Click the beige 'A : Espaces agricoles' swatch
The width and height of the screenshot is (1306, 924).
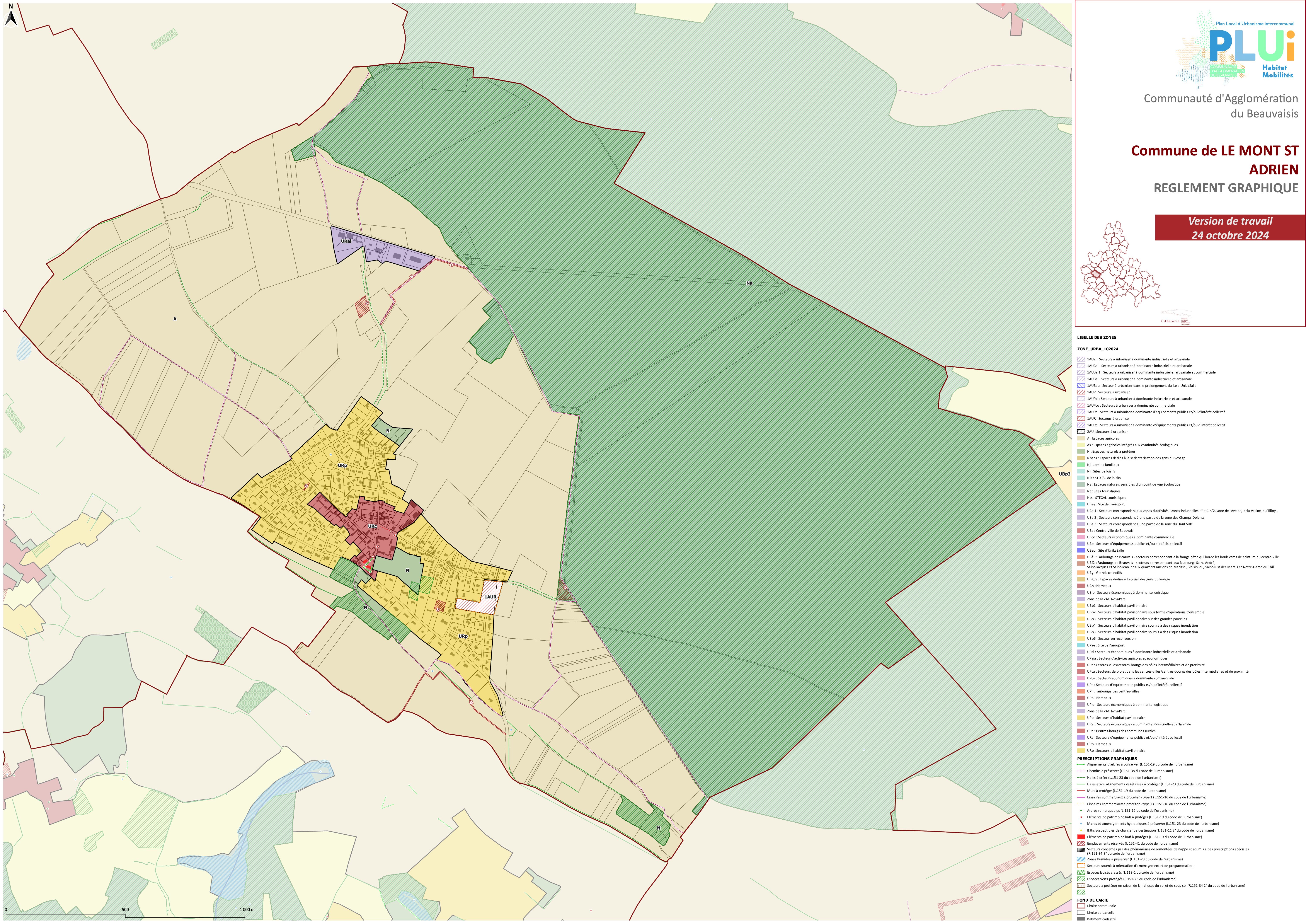[x=1081, y=438]
